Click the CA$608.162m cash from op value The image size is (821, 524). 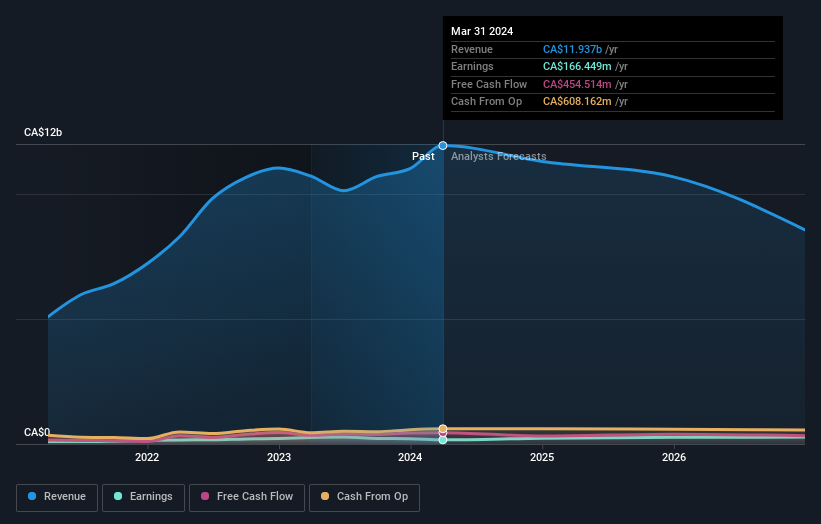pyautogui.click(x=577, y=102)
